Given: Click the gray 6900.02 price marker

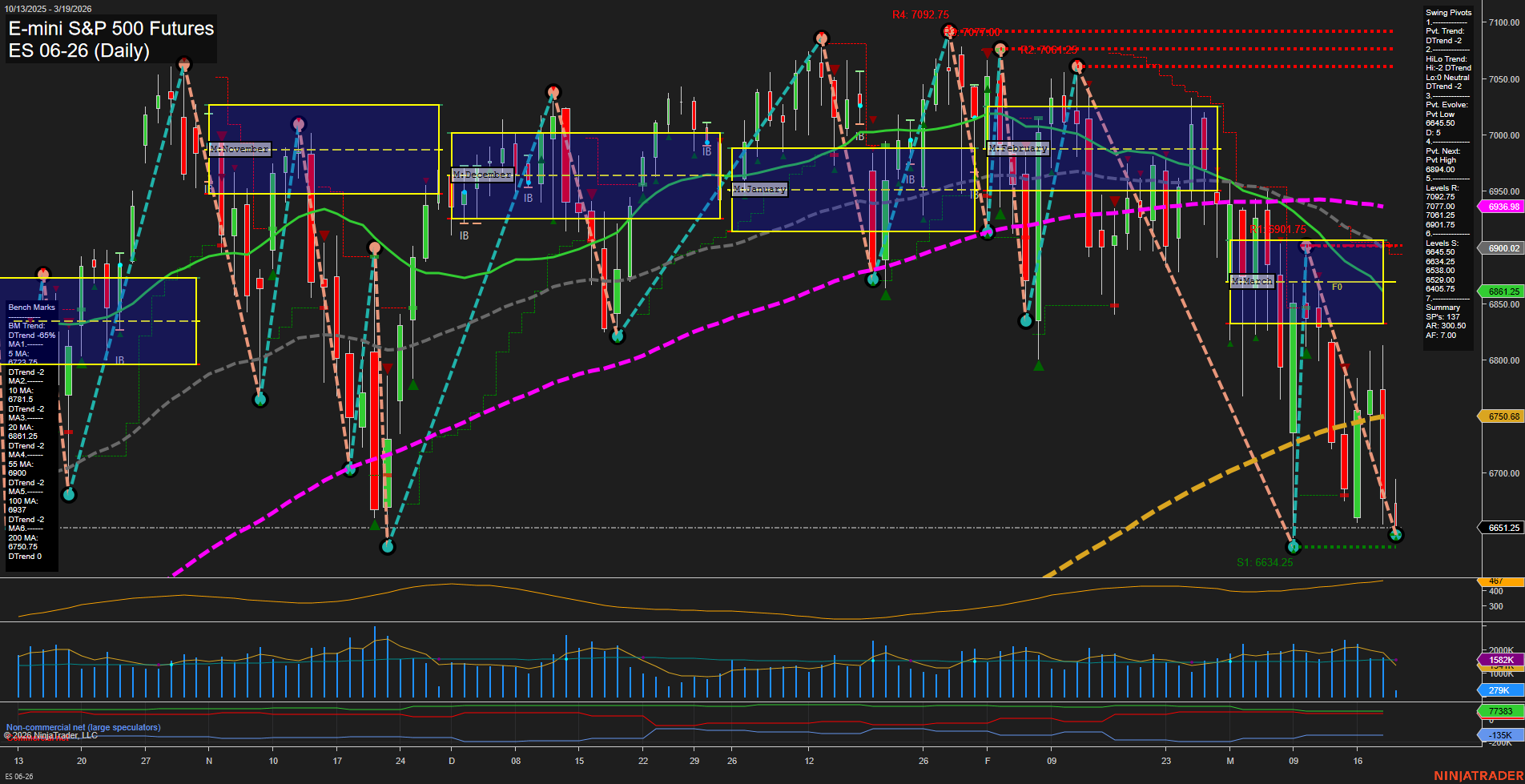Looking at the screenshot, I should point(1503,248).
